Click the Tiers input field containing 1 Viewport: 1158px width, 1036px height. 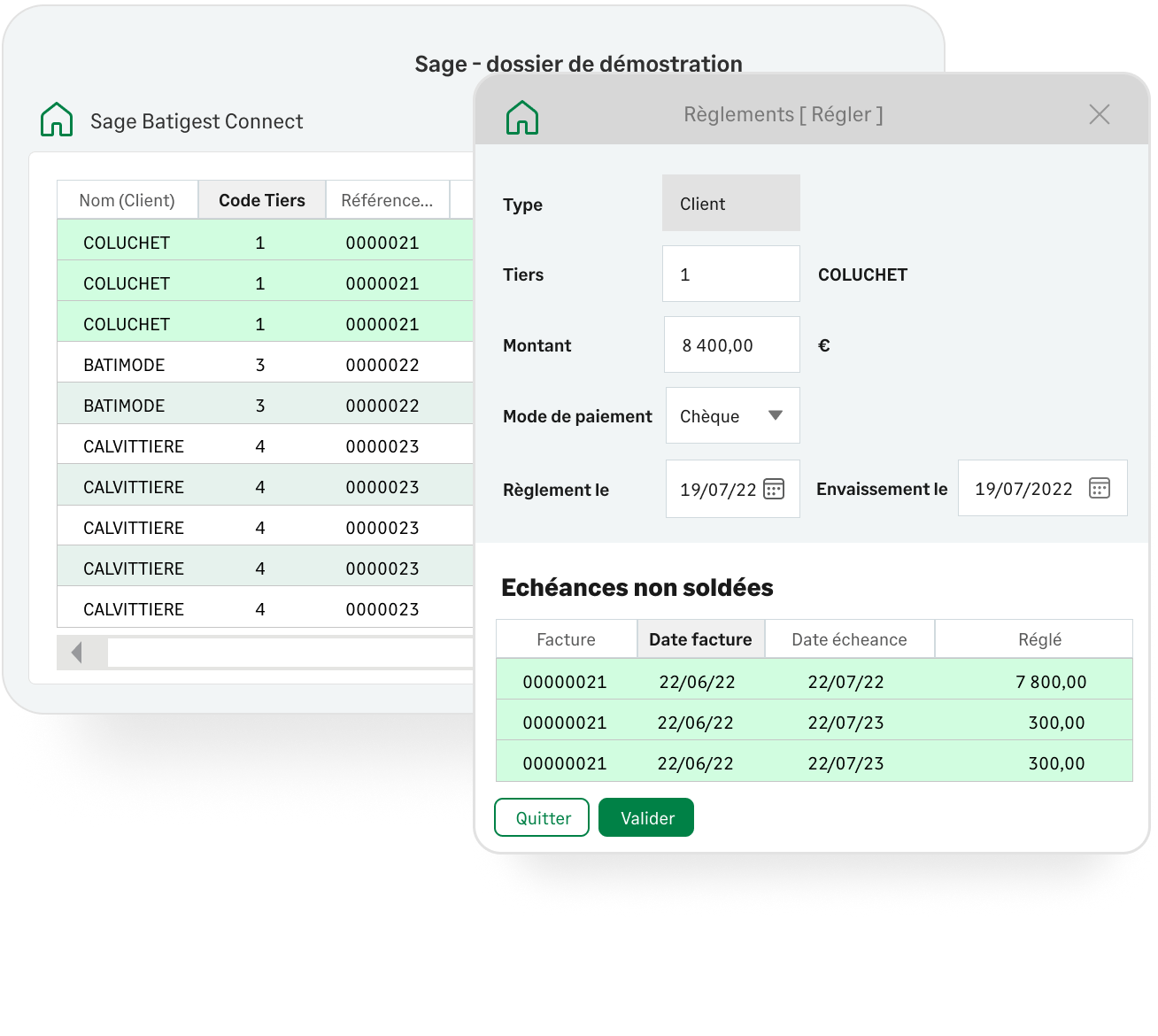coord(731,274)
